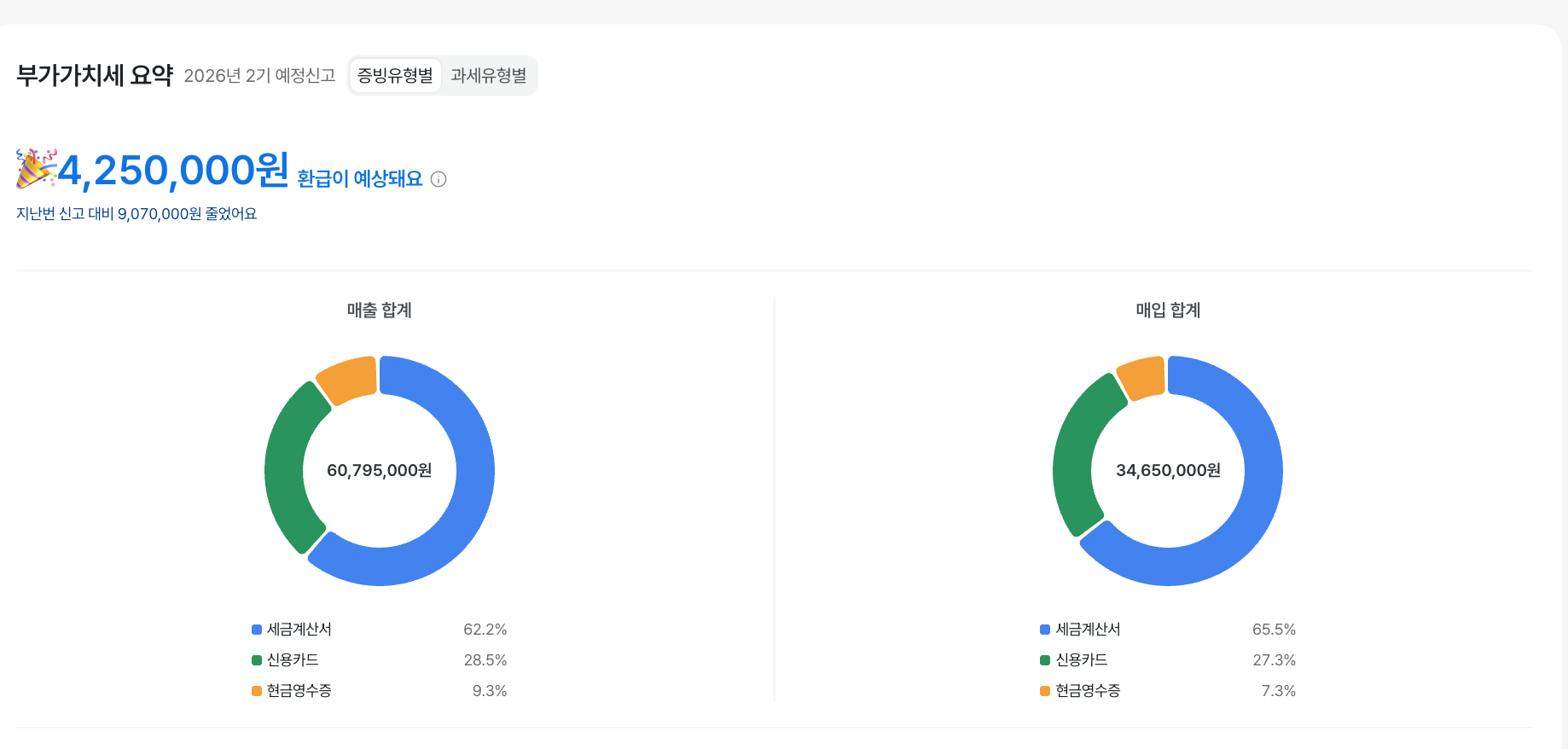Click the orange segment of 매출 donut chart
The image size is (1568, 749).
pos(350,378)
